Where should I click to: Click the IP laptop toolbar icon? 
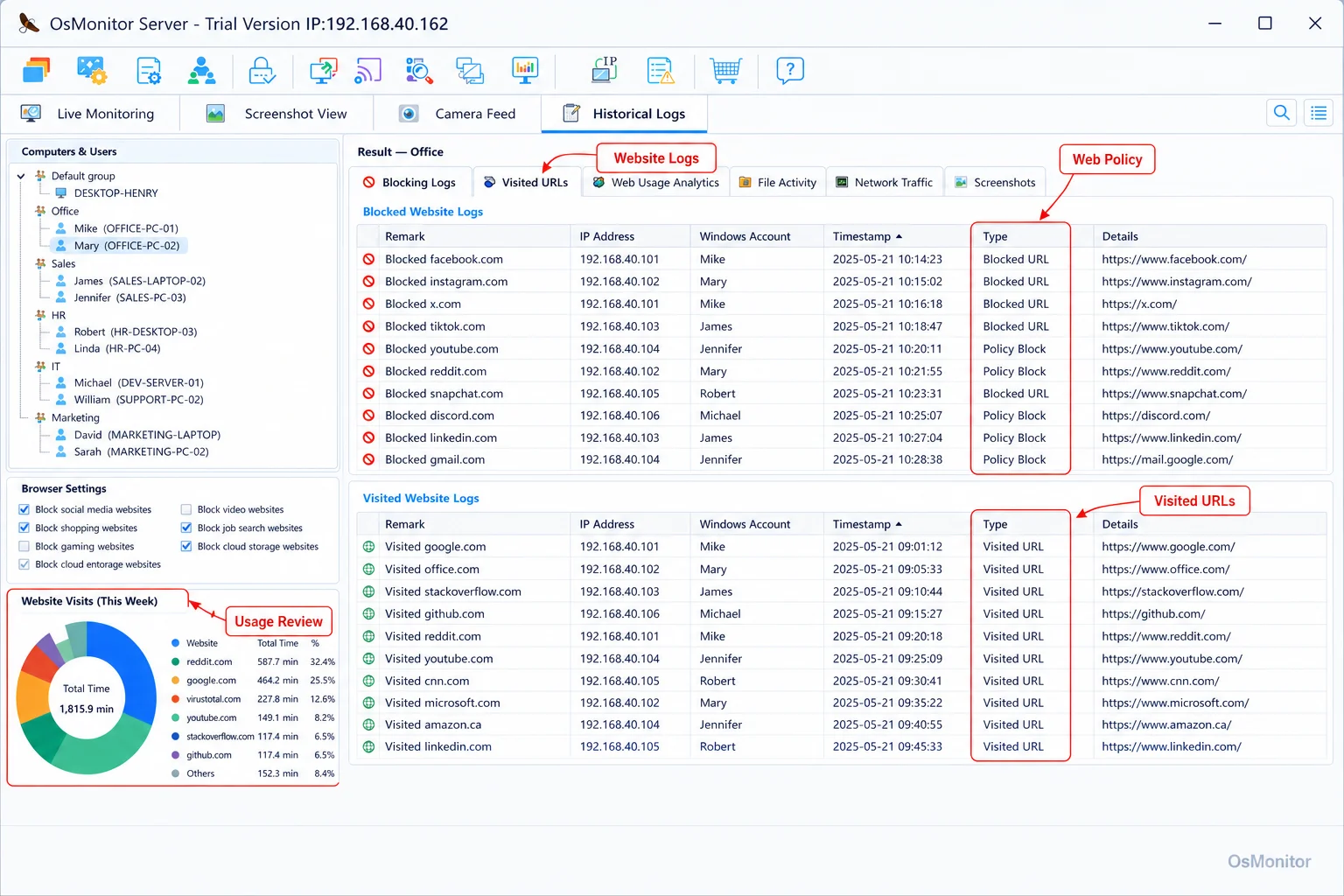point(605,70)
